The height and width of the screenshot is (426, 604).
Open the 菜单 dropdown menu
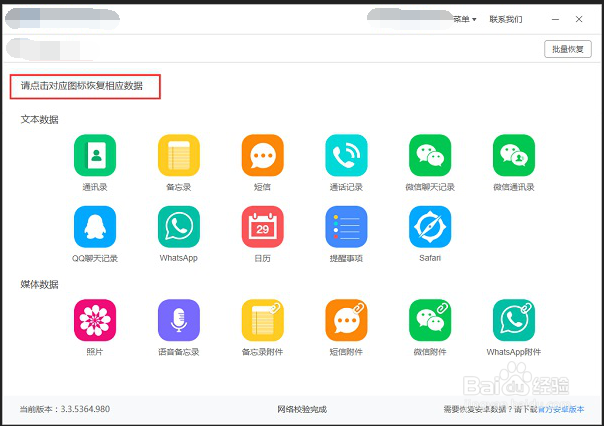coord(465,19)
